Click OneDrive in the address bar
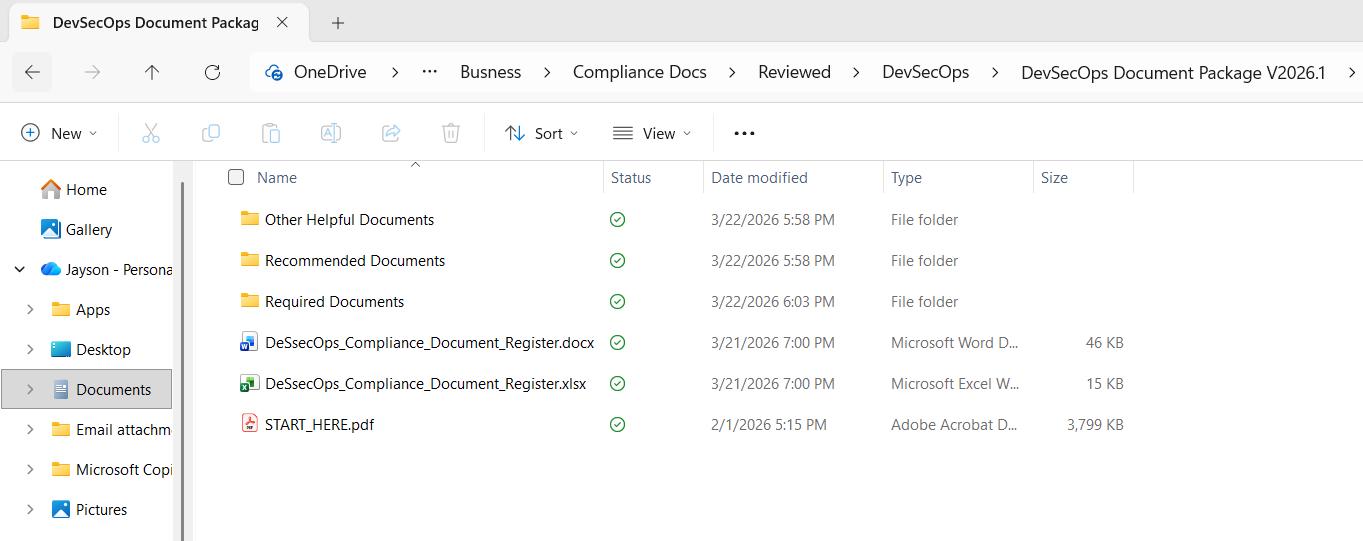Viewport: 1363px width, 541px height. coord(330,72)
